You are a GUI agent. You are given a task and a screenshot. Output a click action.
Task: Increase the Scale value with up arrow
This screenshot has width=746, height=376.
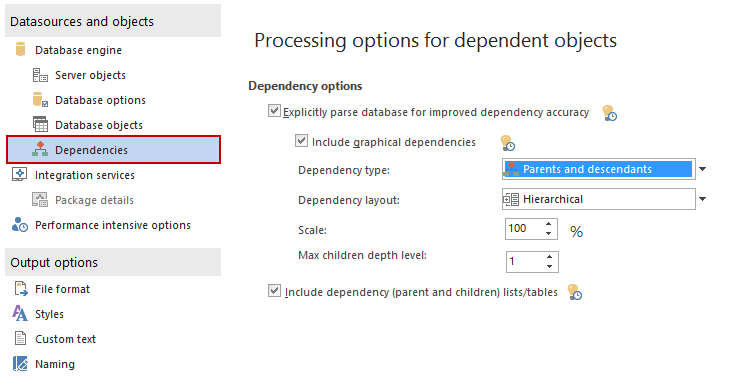tap(549, 224)
